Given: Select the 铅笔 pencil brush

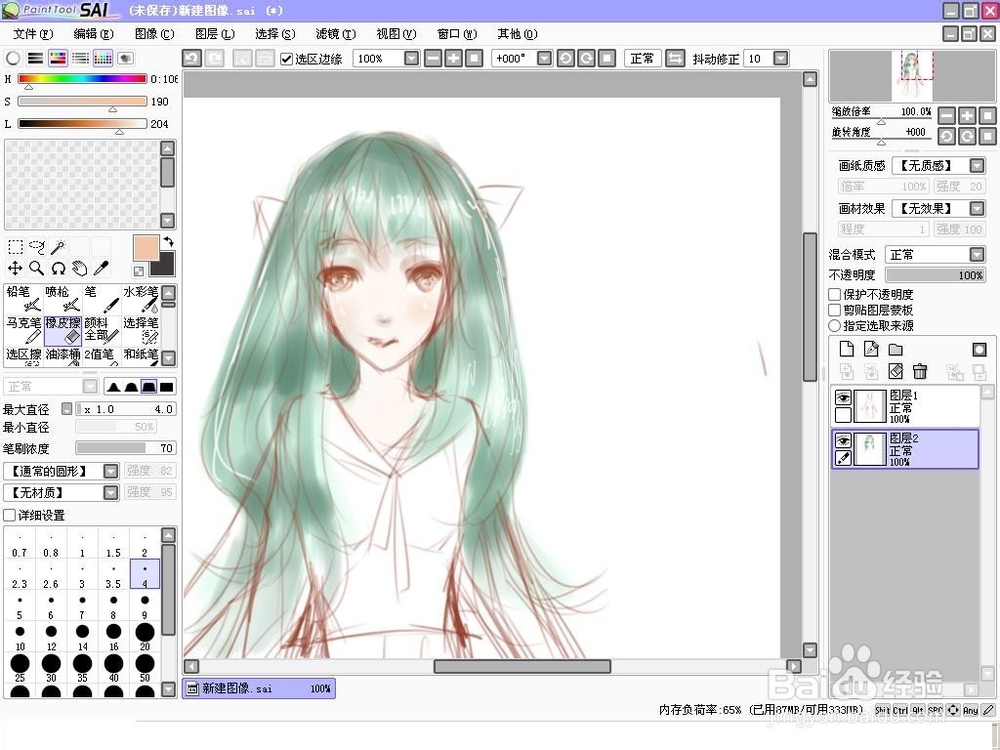Looking at the screenshot, I should point(24,299).
